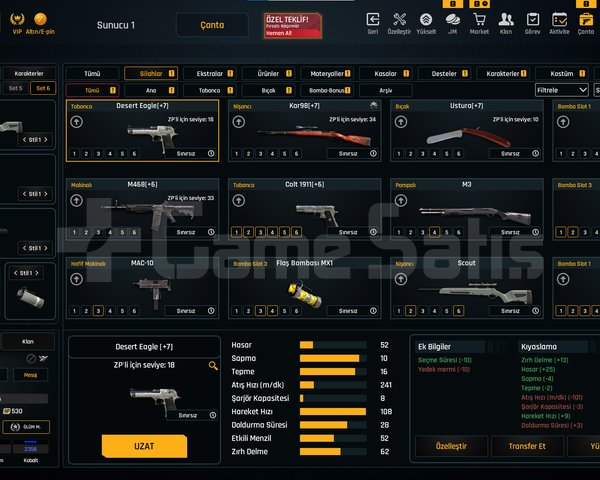Toggle slot 4 on M3 card
The image size is (600, 480).
pos(434,232)
